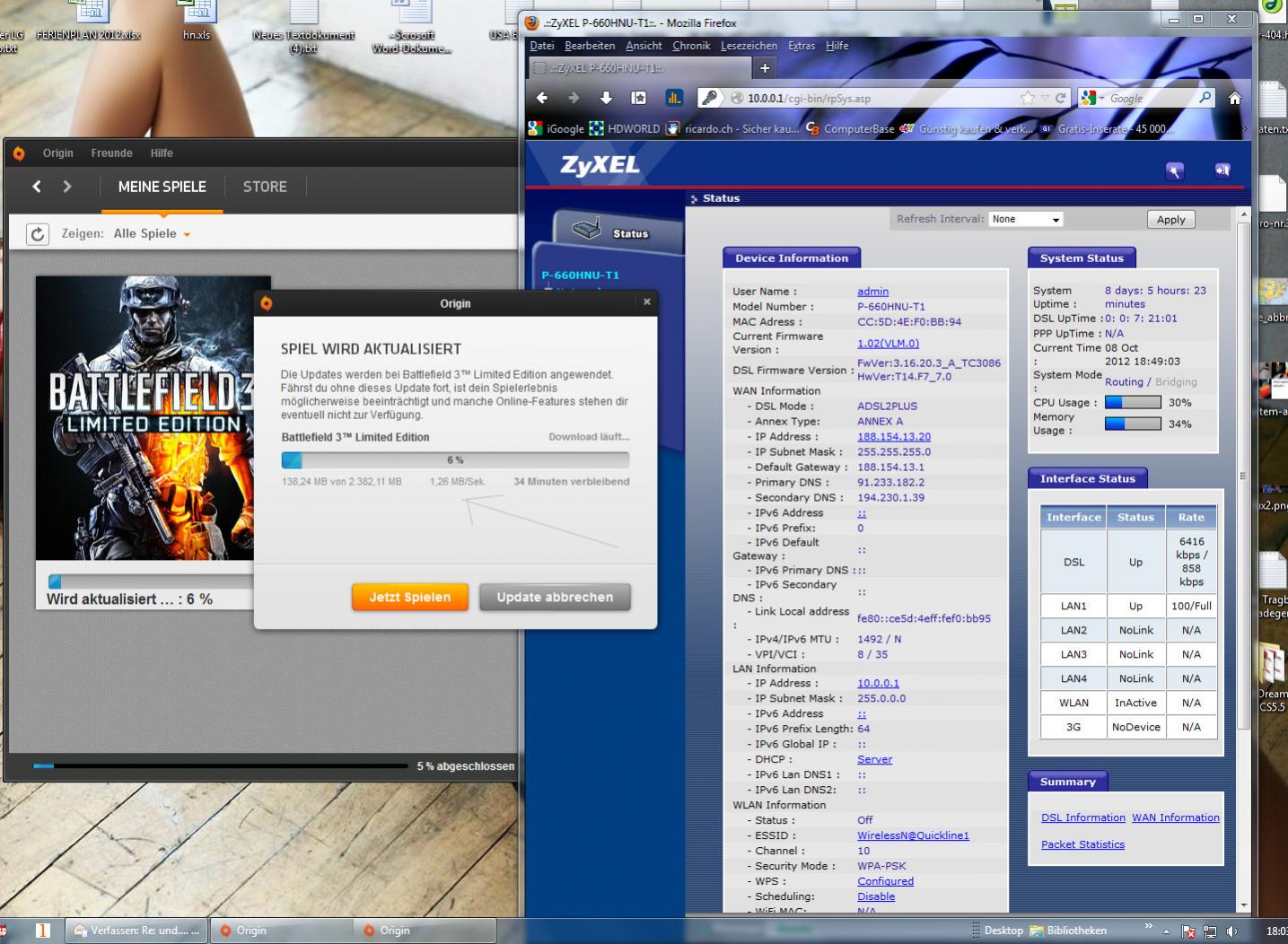Open admin user name link

872,292
